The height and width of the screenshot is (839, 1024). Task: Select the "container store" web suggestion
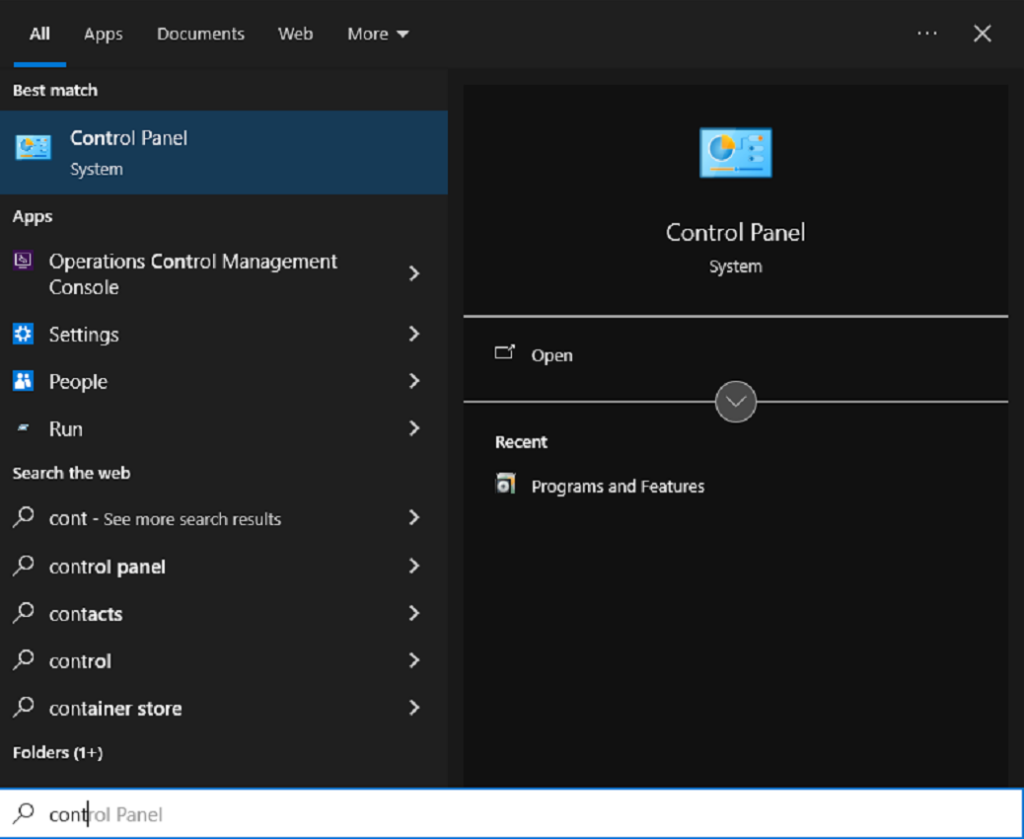[115, 709]
